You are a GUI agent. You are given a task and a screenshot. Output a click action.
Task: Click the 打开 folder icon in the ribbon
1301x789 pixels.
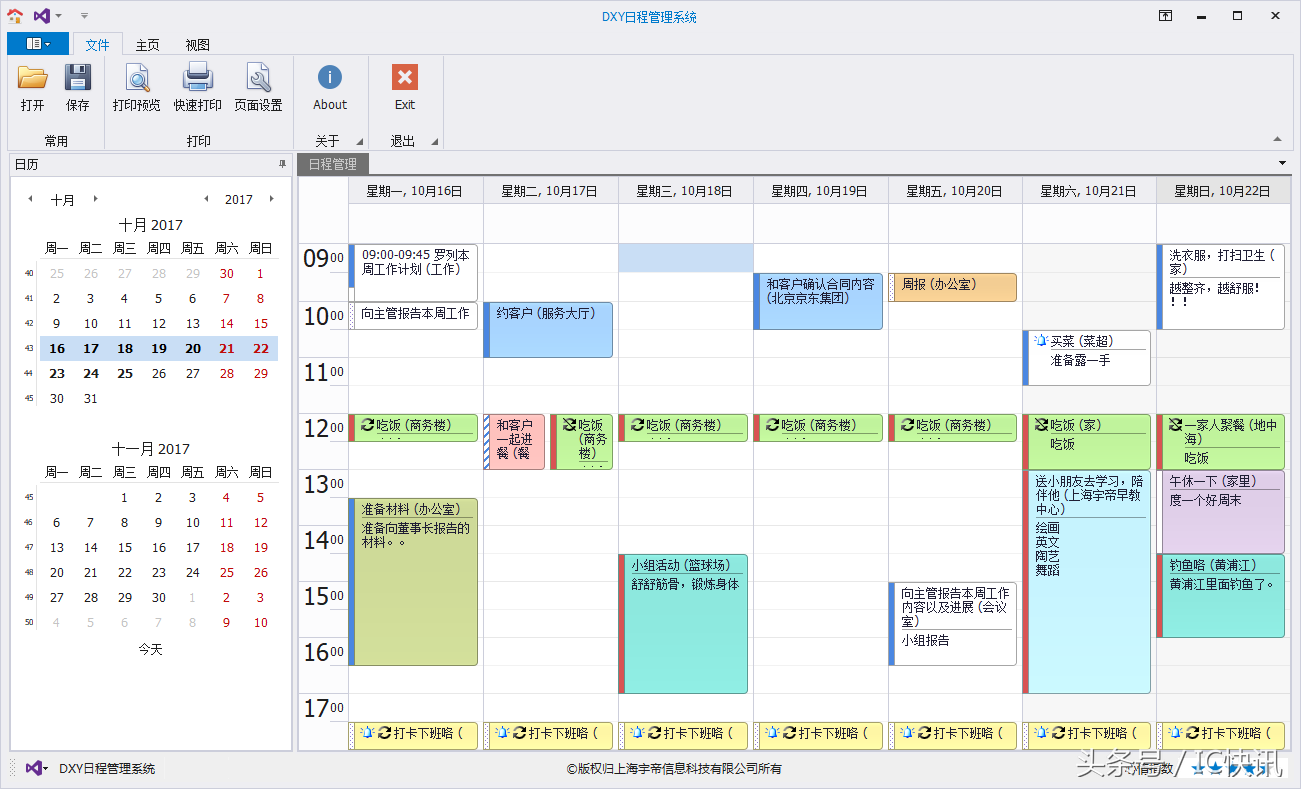pos(32,78)
